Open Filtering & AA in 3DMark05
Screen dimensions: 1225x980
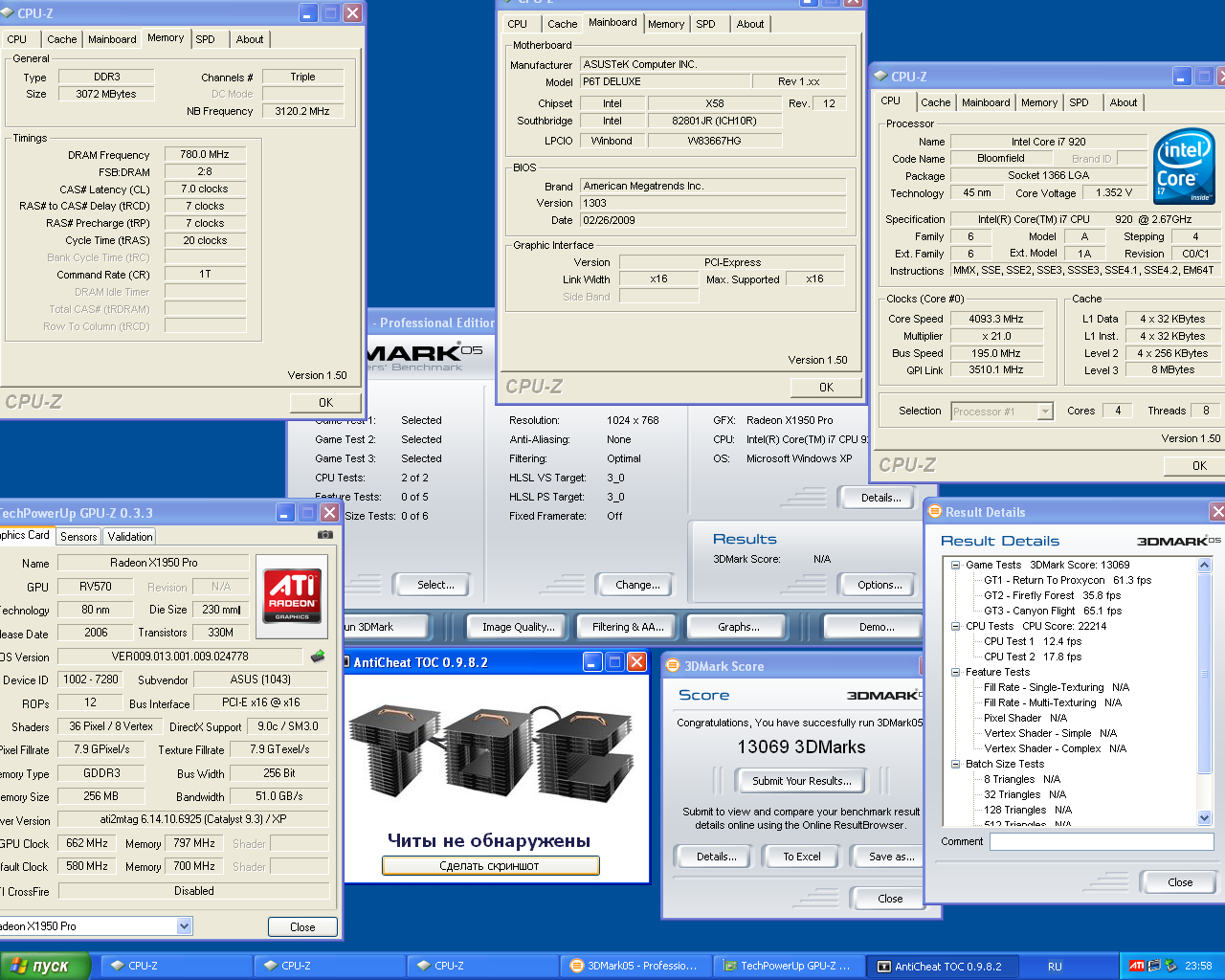pyautogui.click(x=627, y=627)
